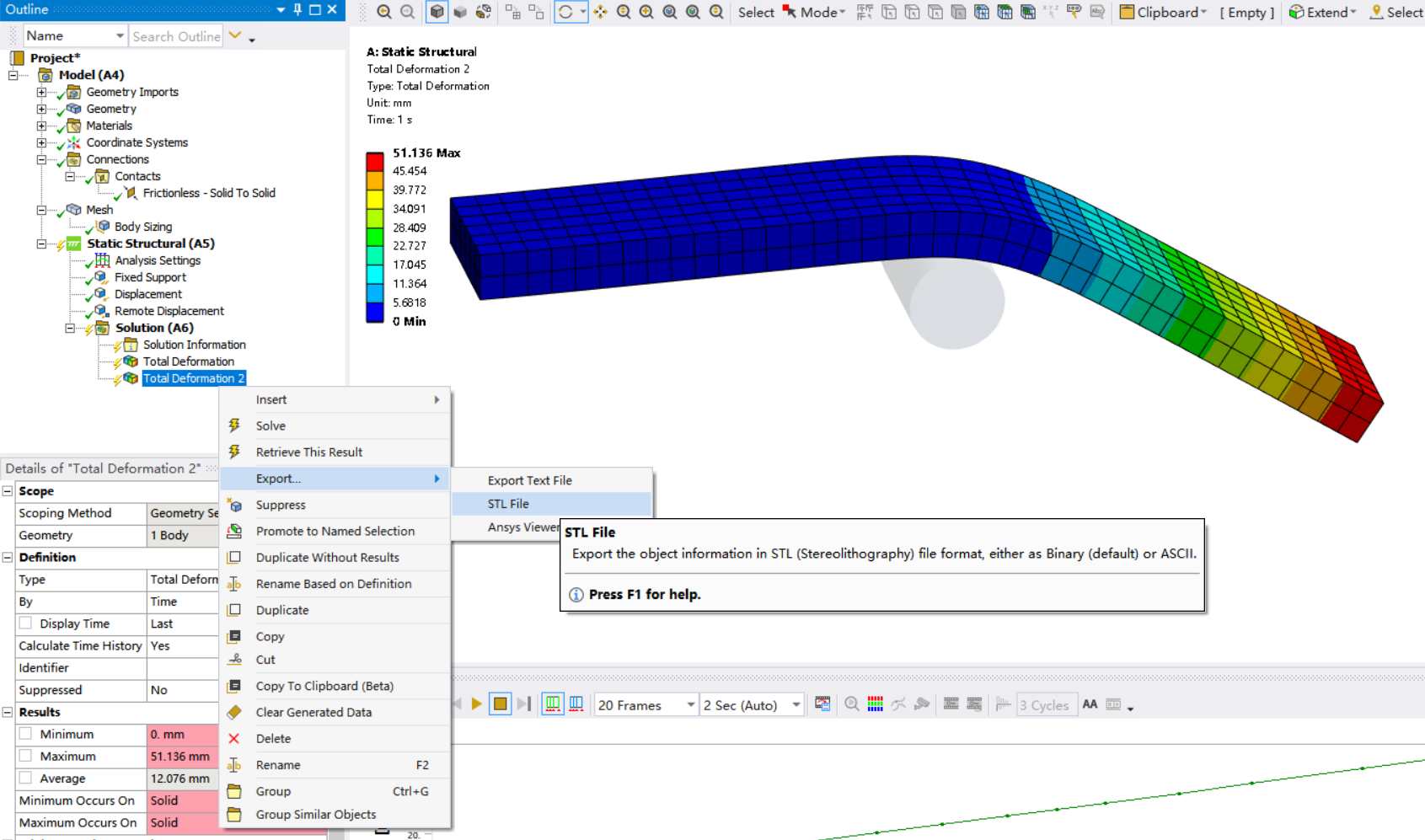Open the Extend selection dropdown
1425x840 pixels.
[x=1322, y=12]
